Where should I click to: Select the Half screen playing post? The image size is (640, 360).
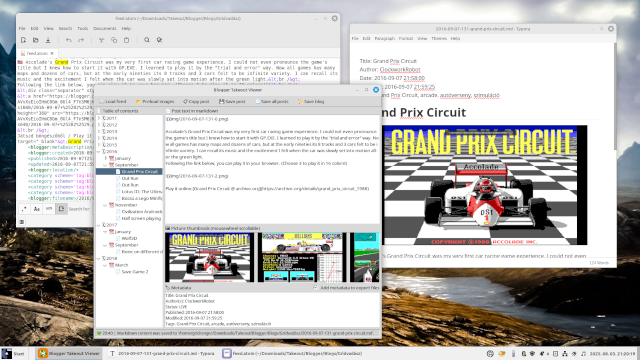point(139,218)
